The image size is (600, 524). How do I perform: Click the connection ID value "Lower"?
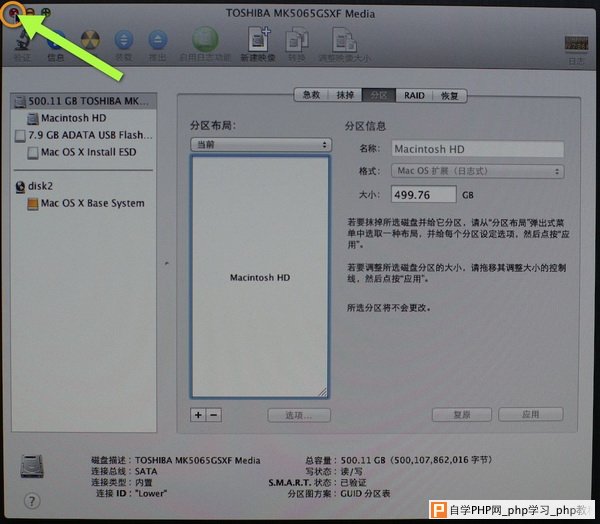click(151, 494)
